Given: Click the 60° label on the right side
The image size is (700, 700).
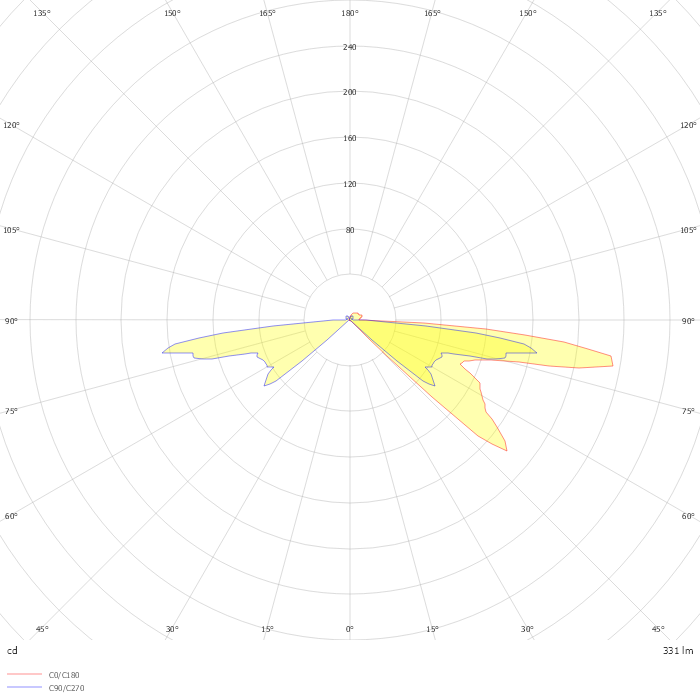Looking at the screenshot, I should tap(688, 516).
